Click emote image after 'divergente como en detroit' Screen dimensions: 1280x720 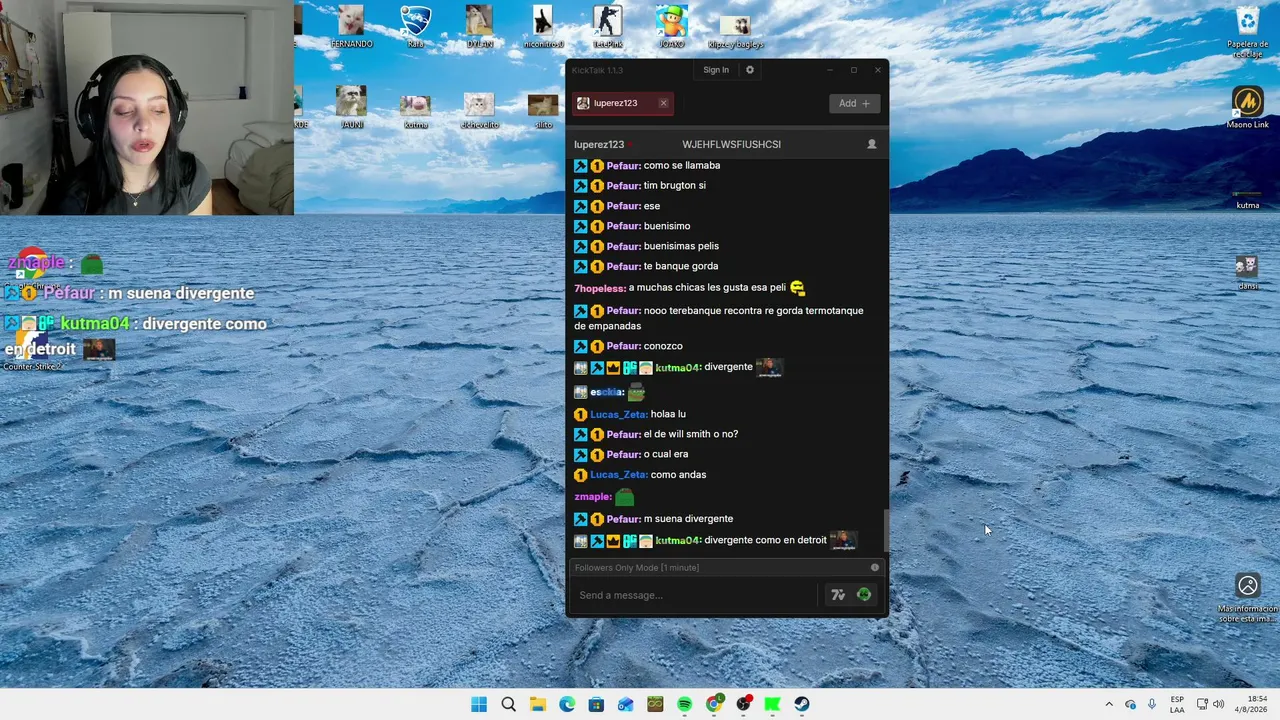pos(843,540)
